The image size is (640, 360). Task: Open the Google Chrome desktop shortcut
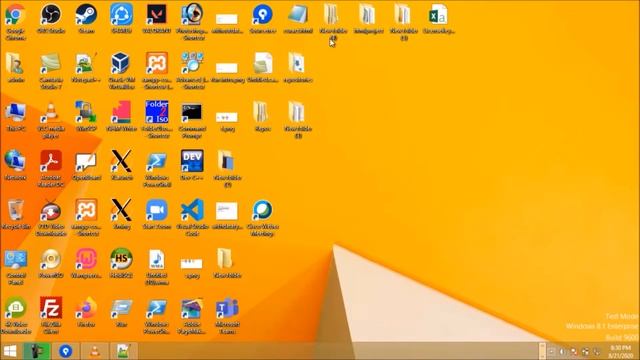[16, 22]
